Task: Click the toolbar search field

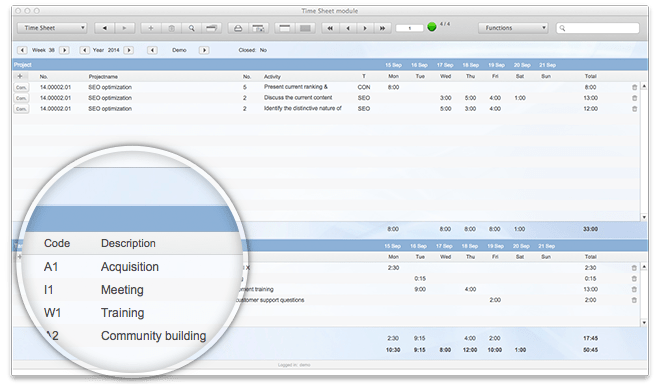Action: (598, 28)
